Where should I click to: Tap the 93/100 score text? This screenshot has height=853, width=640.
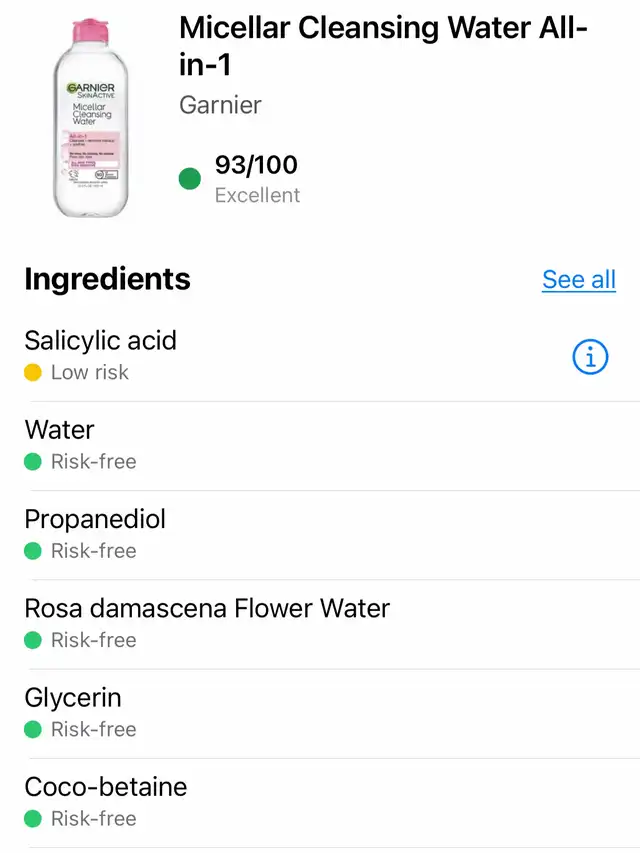pyautogui.click(x=256, y=165)
